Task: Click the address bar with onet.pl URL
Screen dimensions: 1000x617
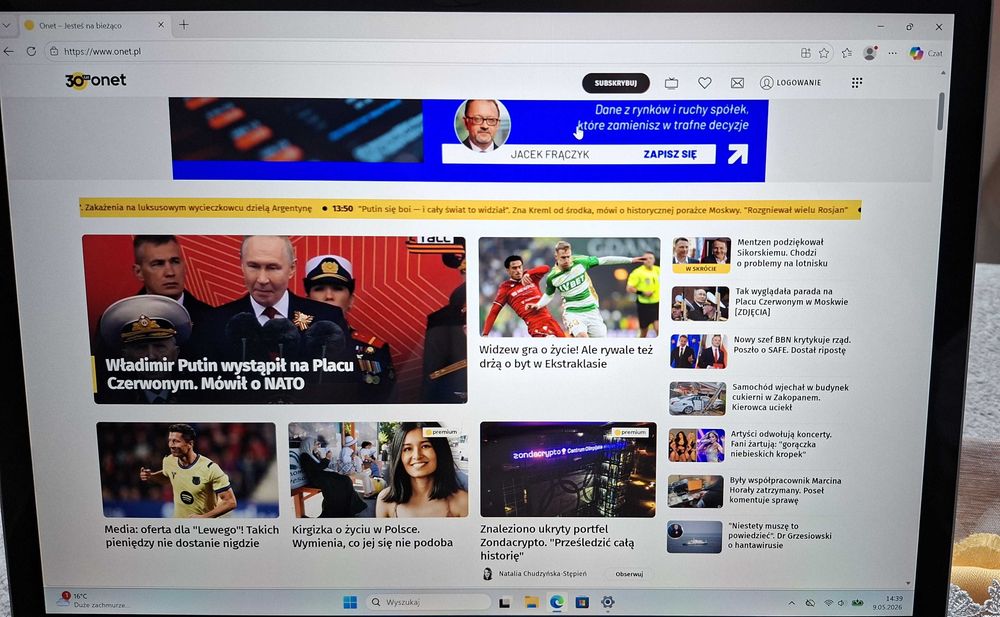Action: coord(421,52)
